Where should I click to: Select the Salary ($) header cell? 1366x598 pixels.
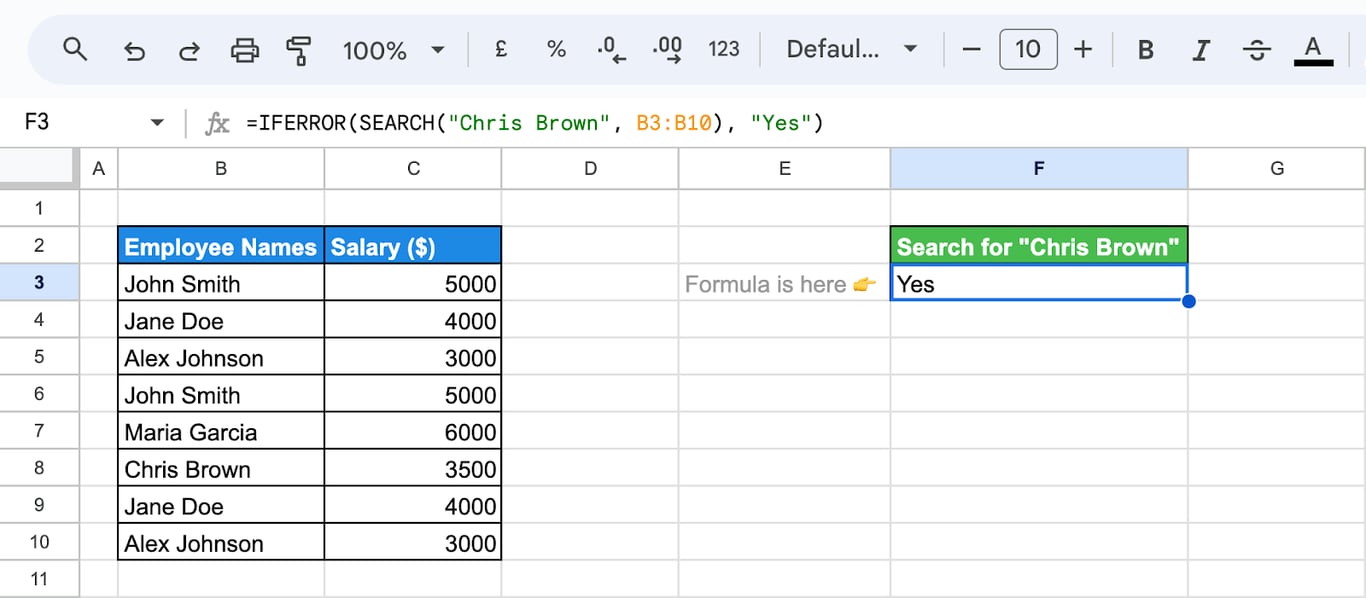tap(413, 246)
